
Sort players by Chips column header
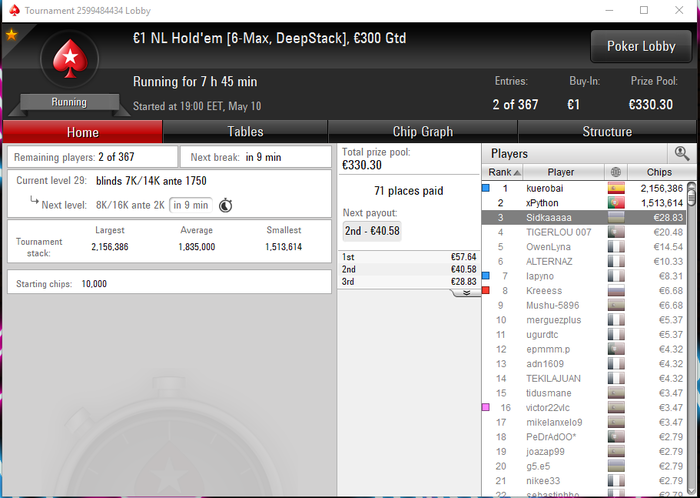658,172
